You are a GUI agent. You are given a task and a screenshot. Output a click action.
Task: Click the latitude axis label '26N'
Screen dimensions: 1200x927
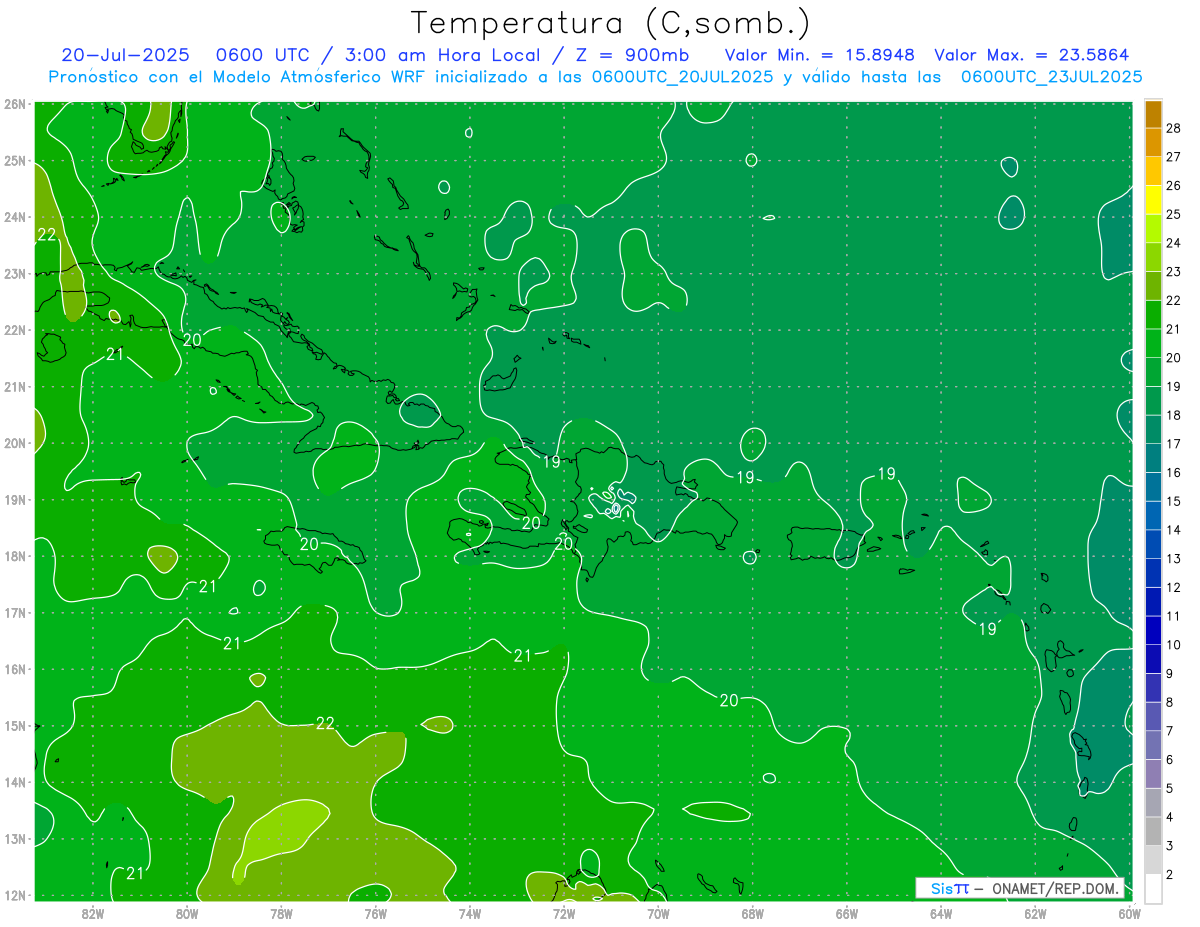click(x=15, y=104)
